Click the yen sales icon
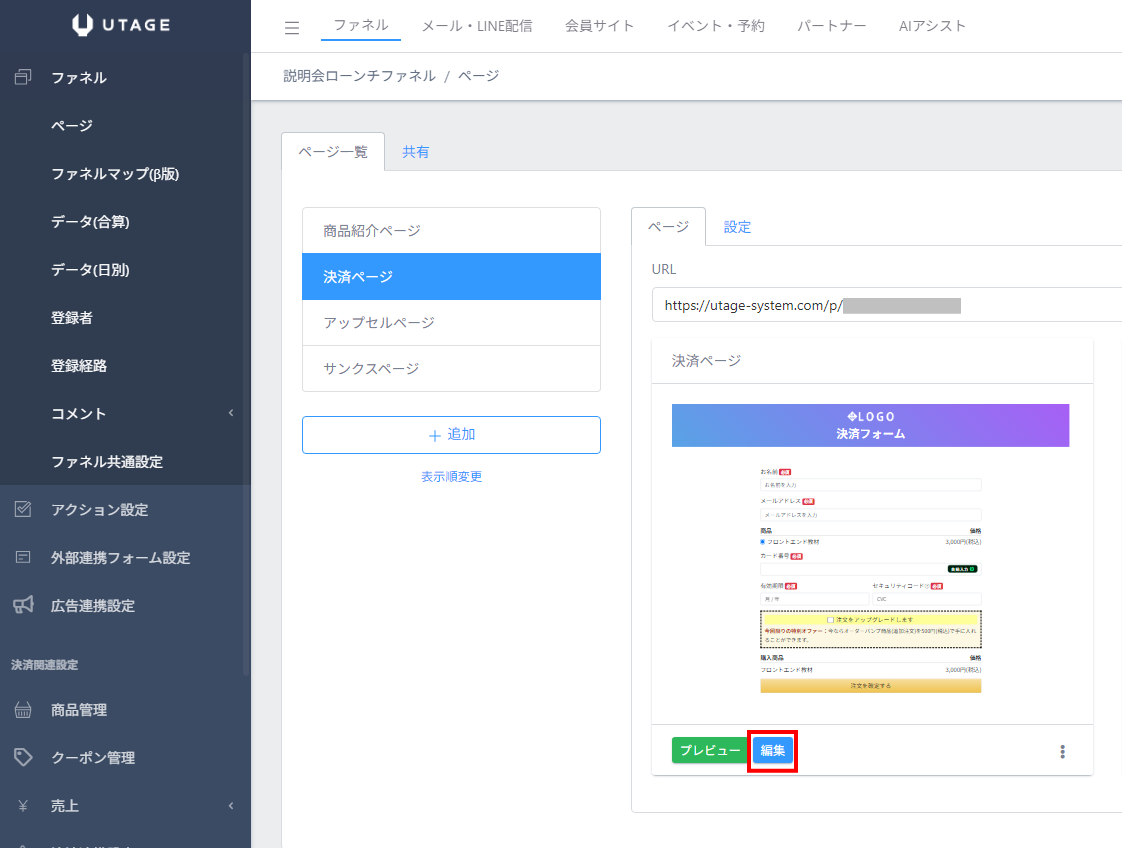This screenshot has width=1122, height=848. [23, 806]
